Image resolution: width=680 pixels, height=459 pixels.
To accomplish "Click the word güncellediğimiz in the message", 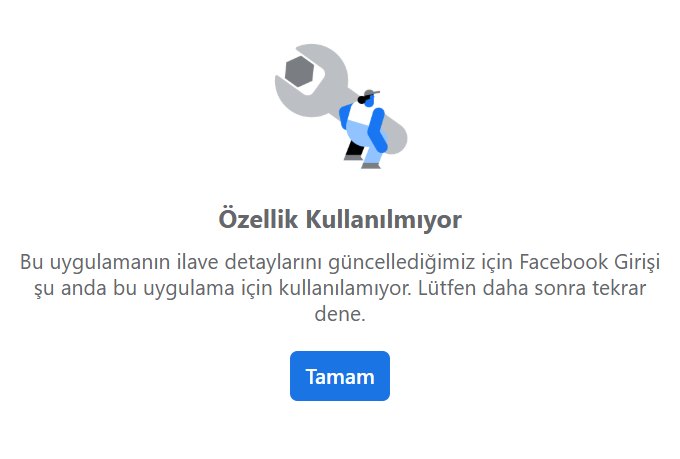I will point(402,263).
